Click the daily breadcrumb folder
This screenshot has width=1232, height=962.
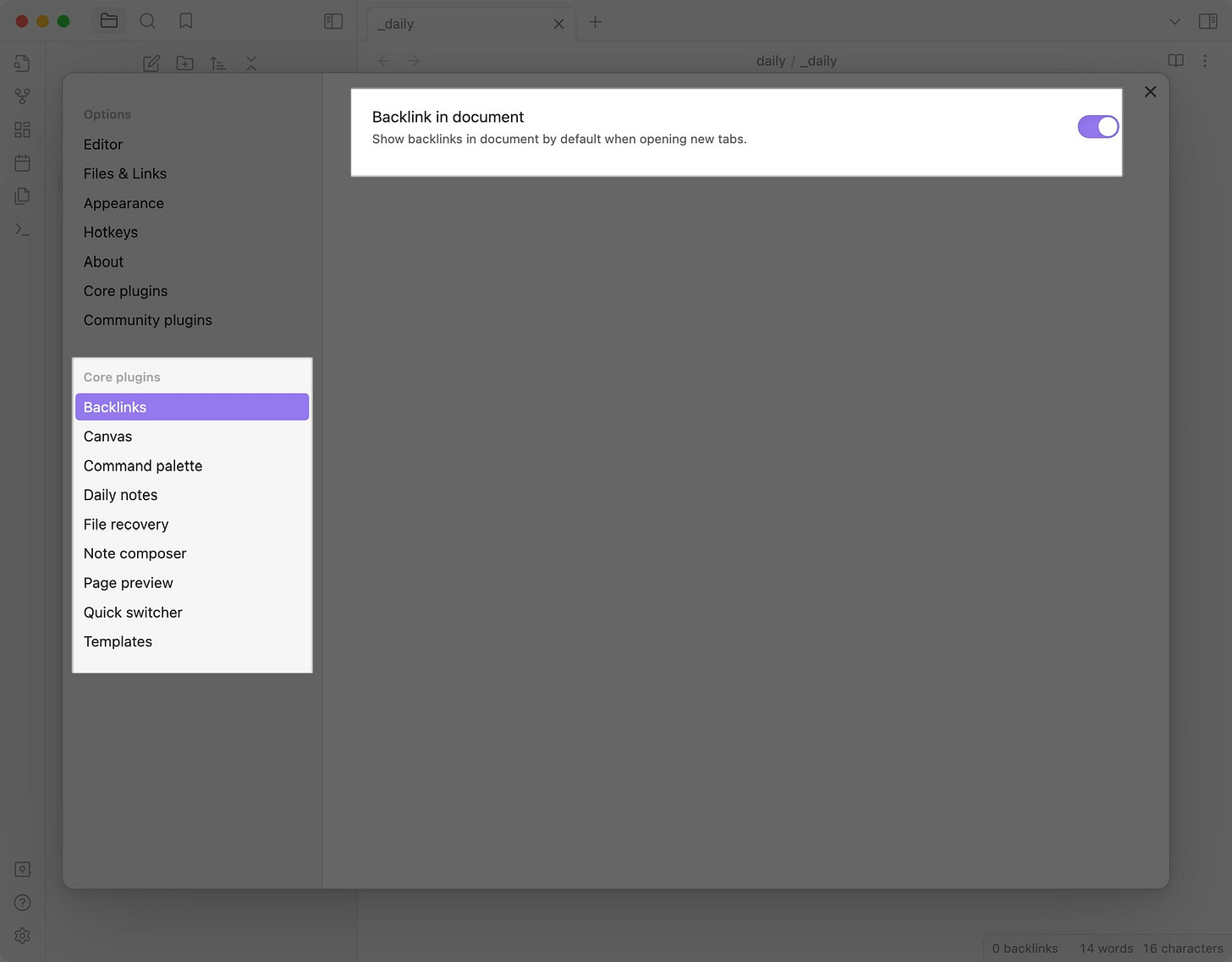tap(771, 61)
